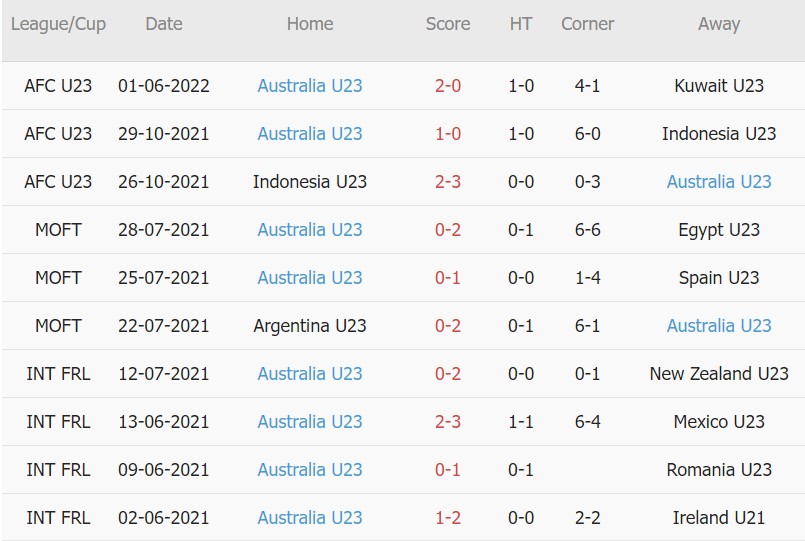Open Egypt U23 team name
The height and width of the screenshot is (541, 805).
[719, 229]
